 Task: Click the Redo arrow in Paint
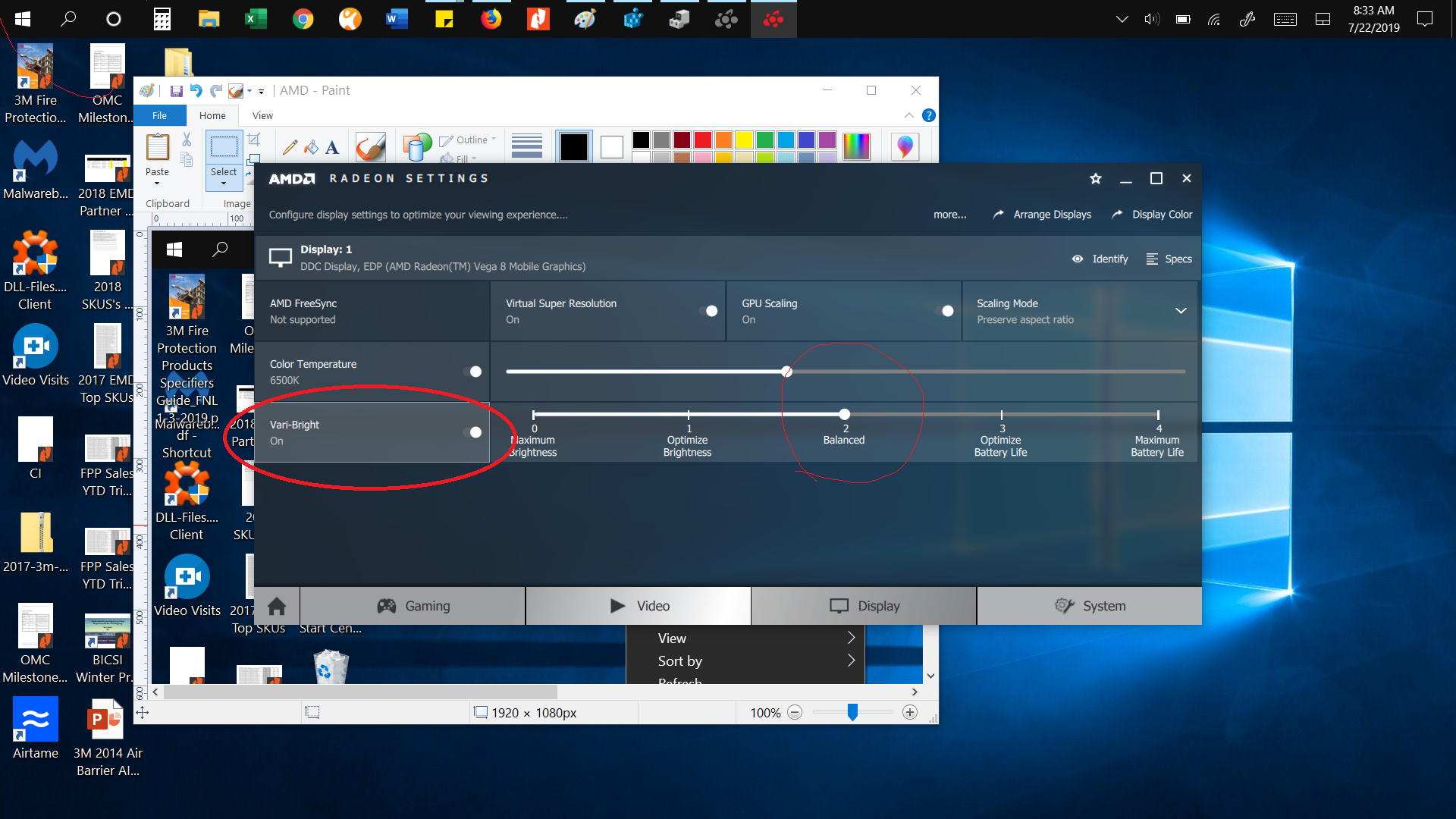216,91
